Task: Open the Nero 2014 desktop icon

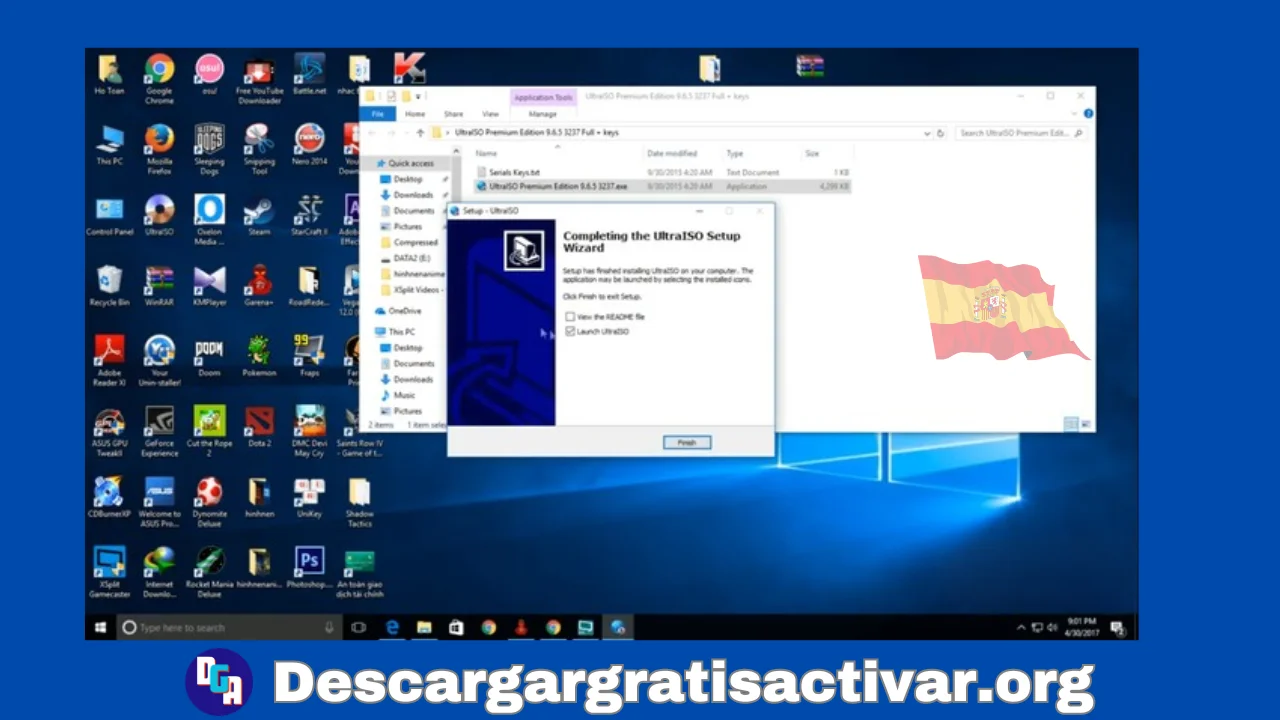Action: coord(310,146)
